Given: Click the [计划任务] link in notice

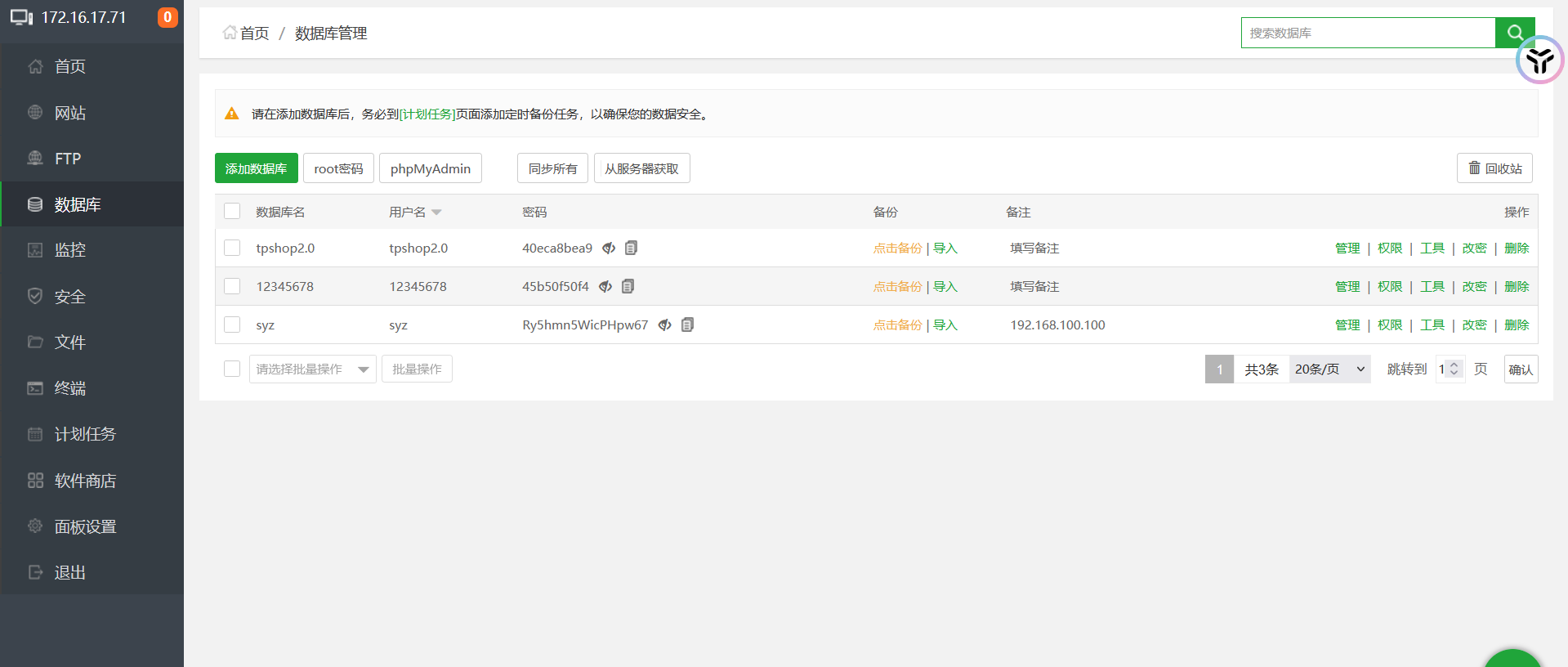Looking at the screenshot, I should 427,114.
